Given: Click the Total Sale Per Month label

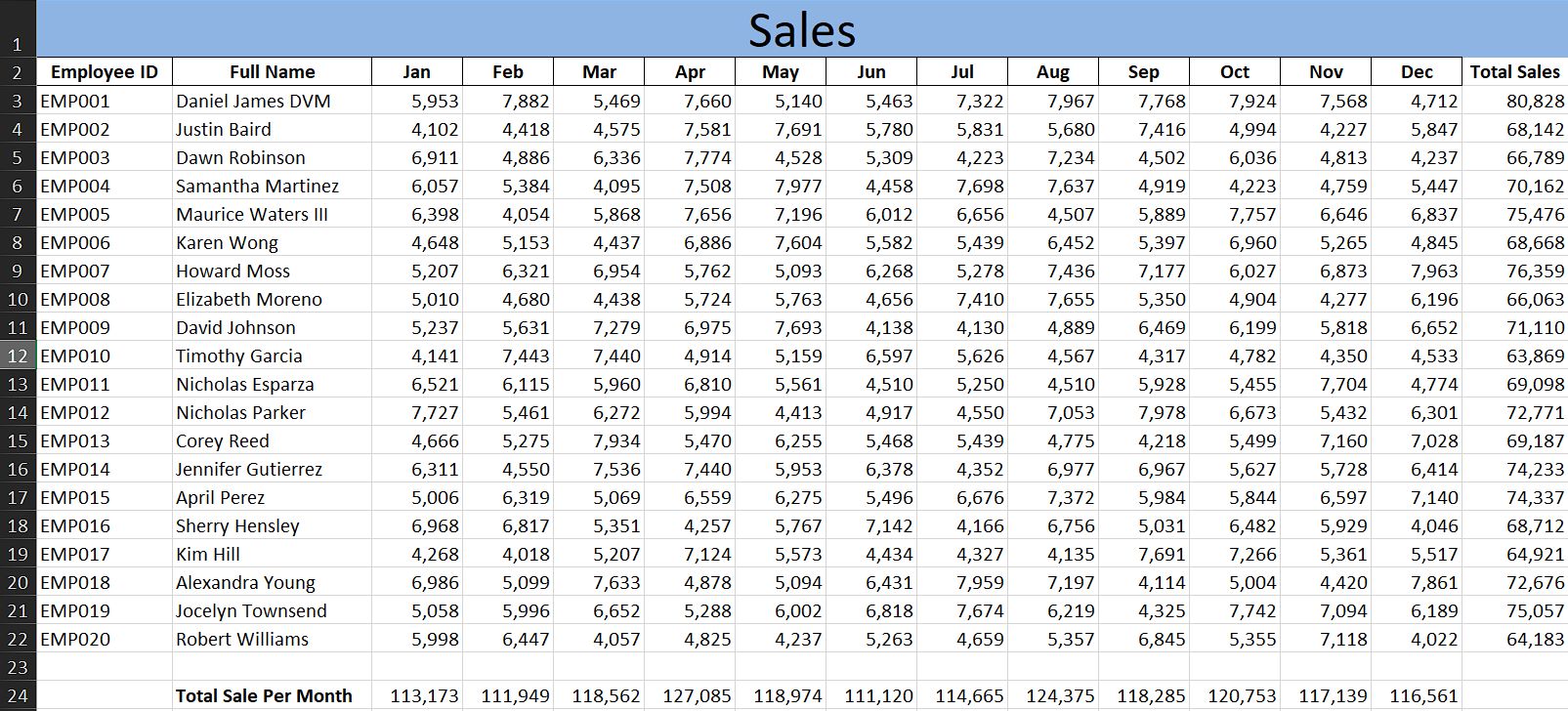Looking at the screenshot, I should tap(264, 695).
